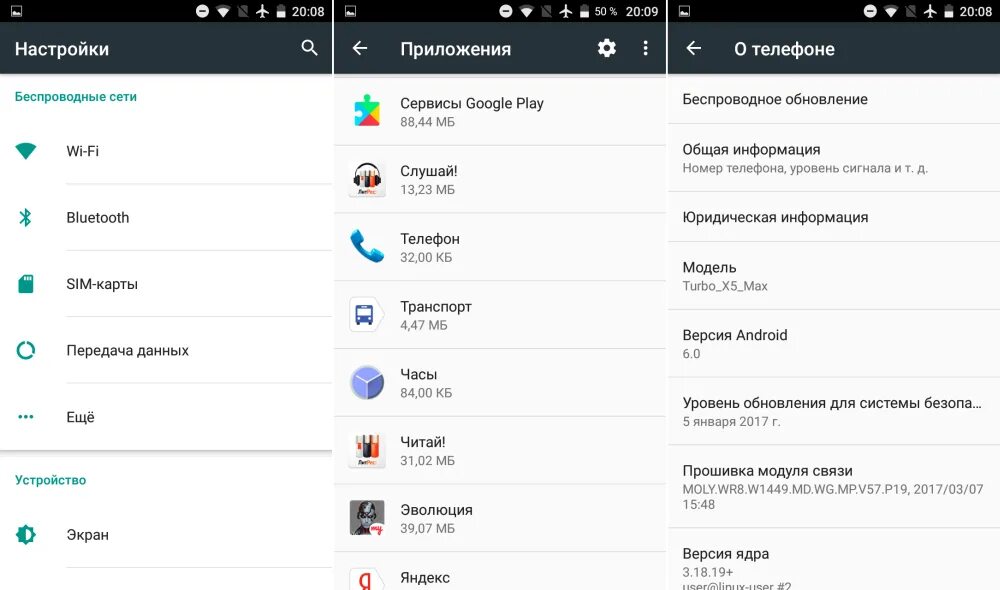Tap Версия Android 6.0 row

coord(834,344)
